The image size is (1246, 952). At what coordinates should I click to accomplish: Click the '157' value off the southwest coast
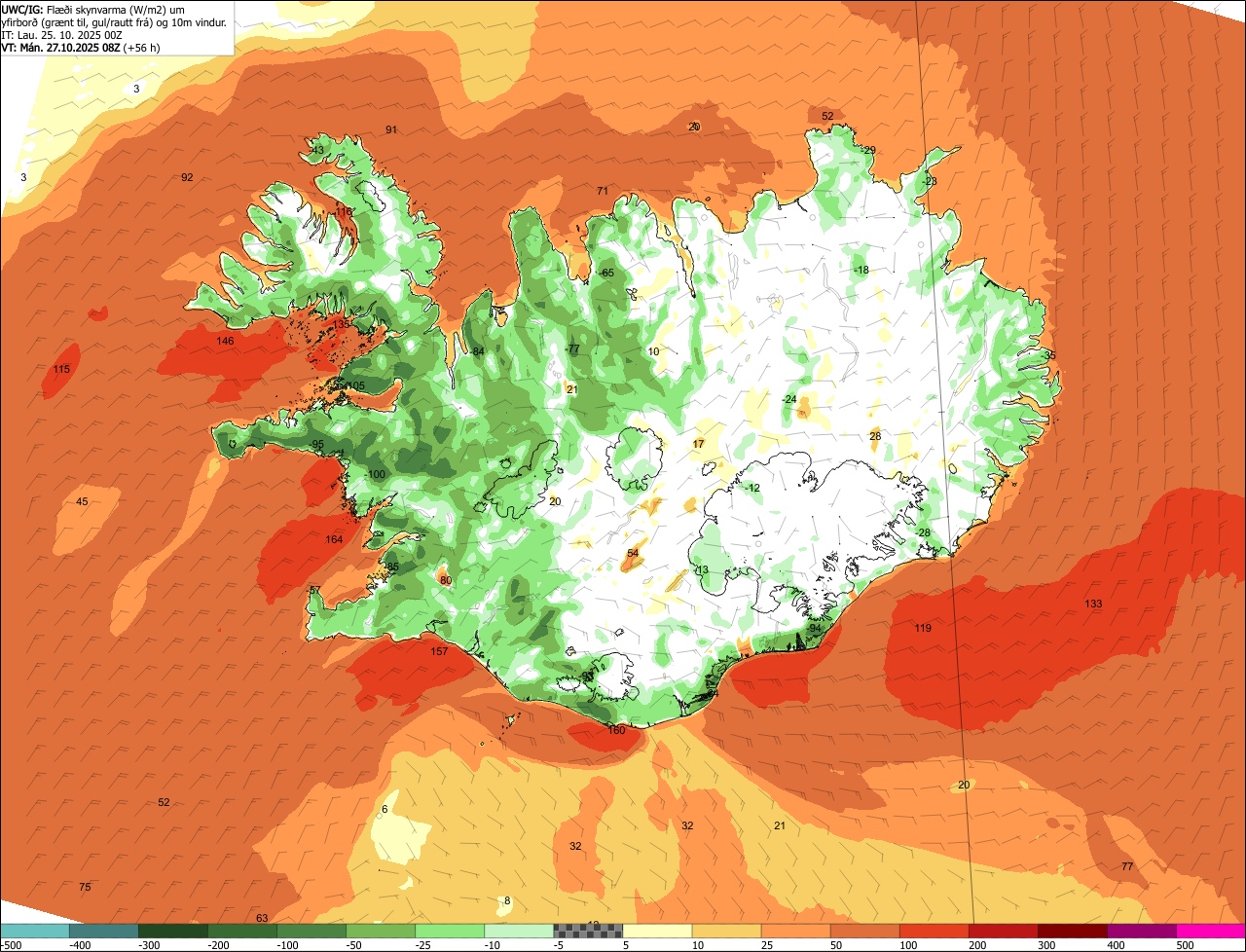click(x=439, y=651)
